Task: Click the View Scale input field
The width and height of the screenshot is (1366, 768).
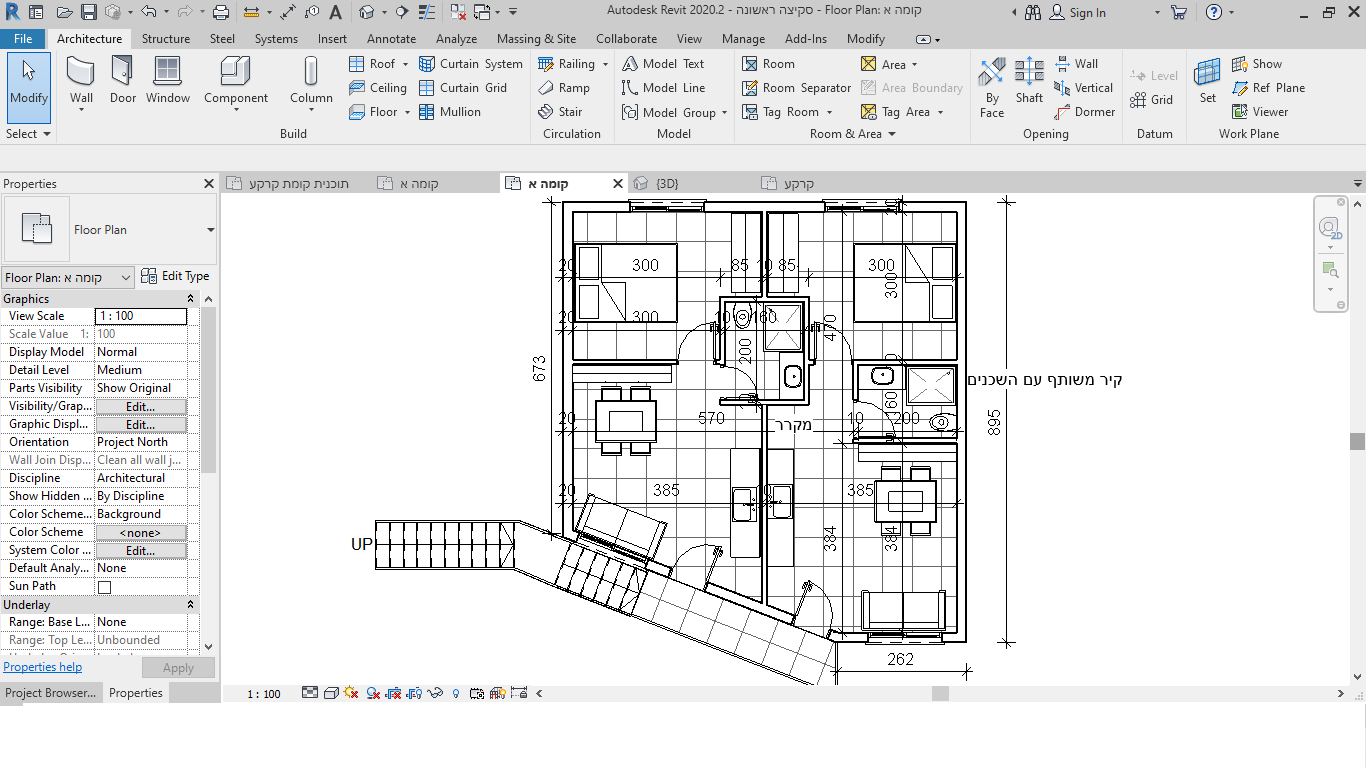Action: (x=140, y=316)
